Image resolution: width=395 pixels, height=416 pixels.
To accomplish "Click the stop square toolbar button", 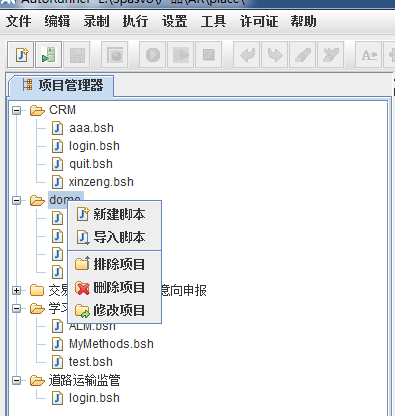I will click(x=209, y=55).
